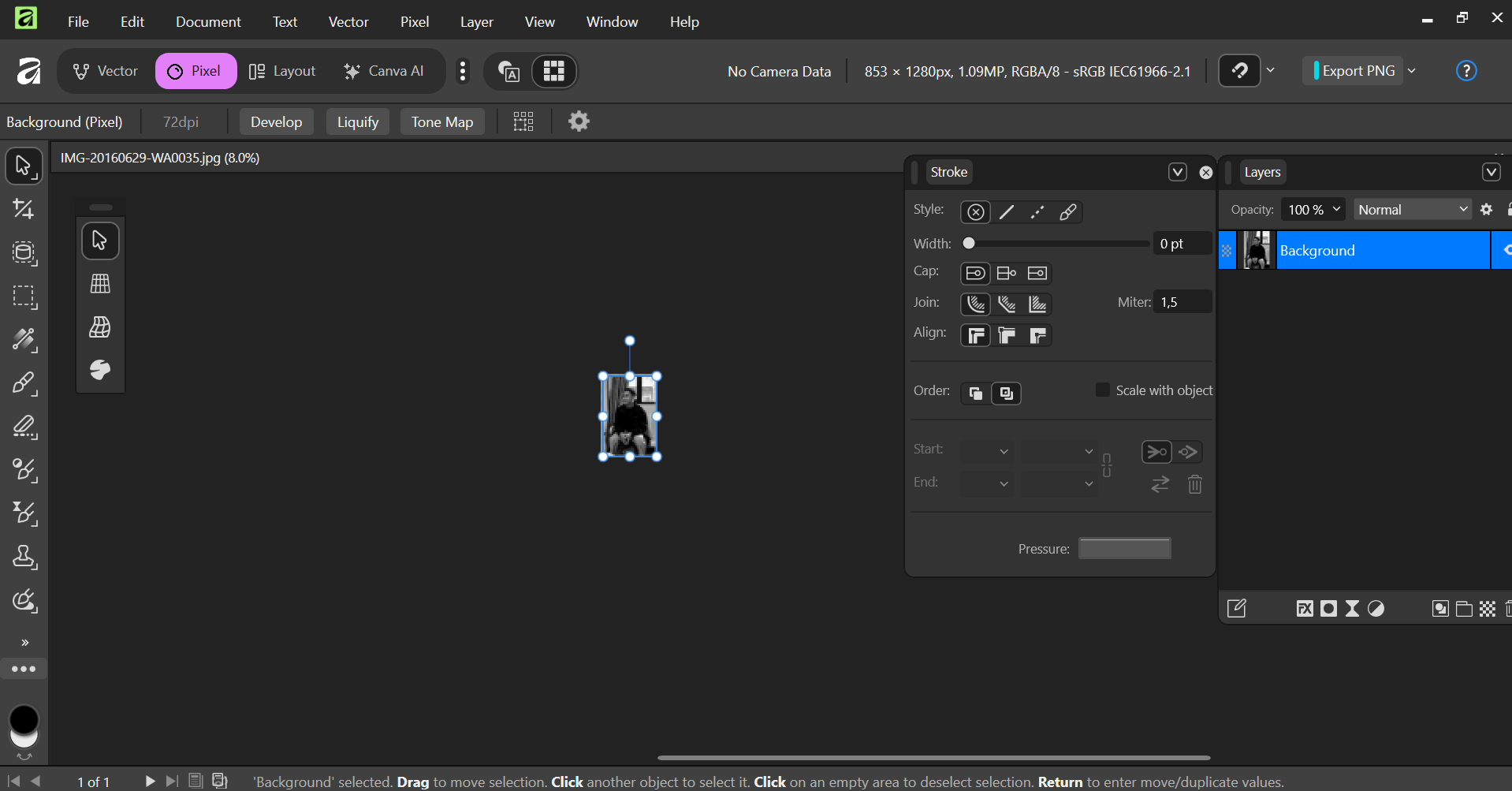Select the Eraser tool
Image resolution: width=1512 pixels, height=791 pixels.
[x=24, y=427]
